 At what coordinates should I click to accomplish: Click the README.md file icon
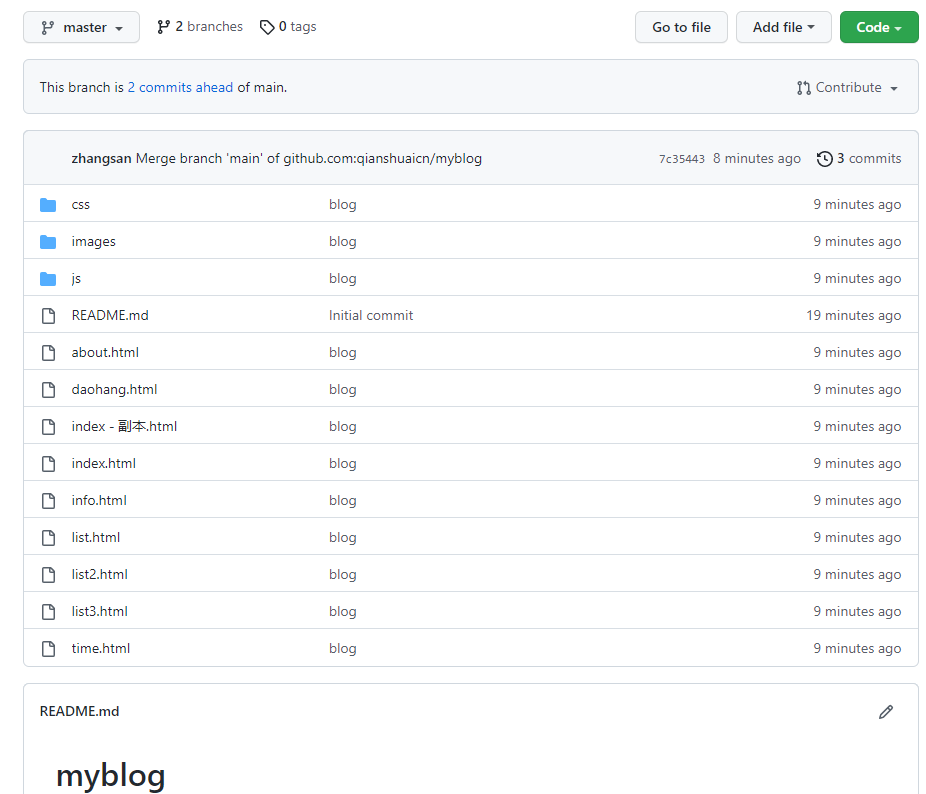(48, 316)
